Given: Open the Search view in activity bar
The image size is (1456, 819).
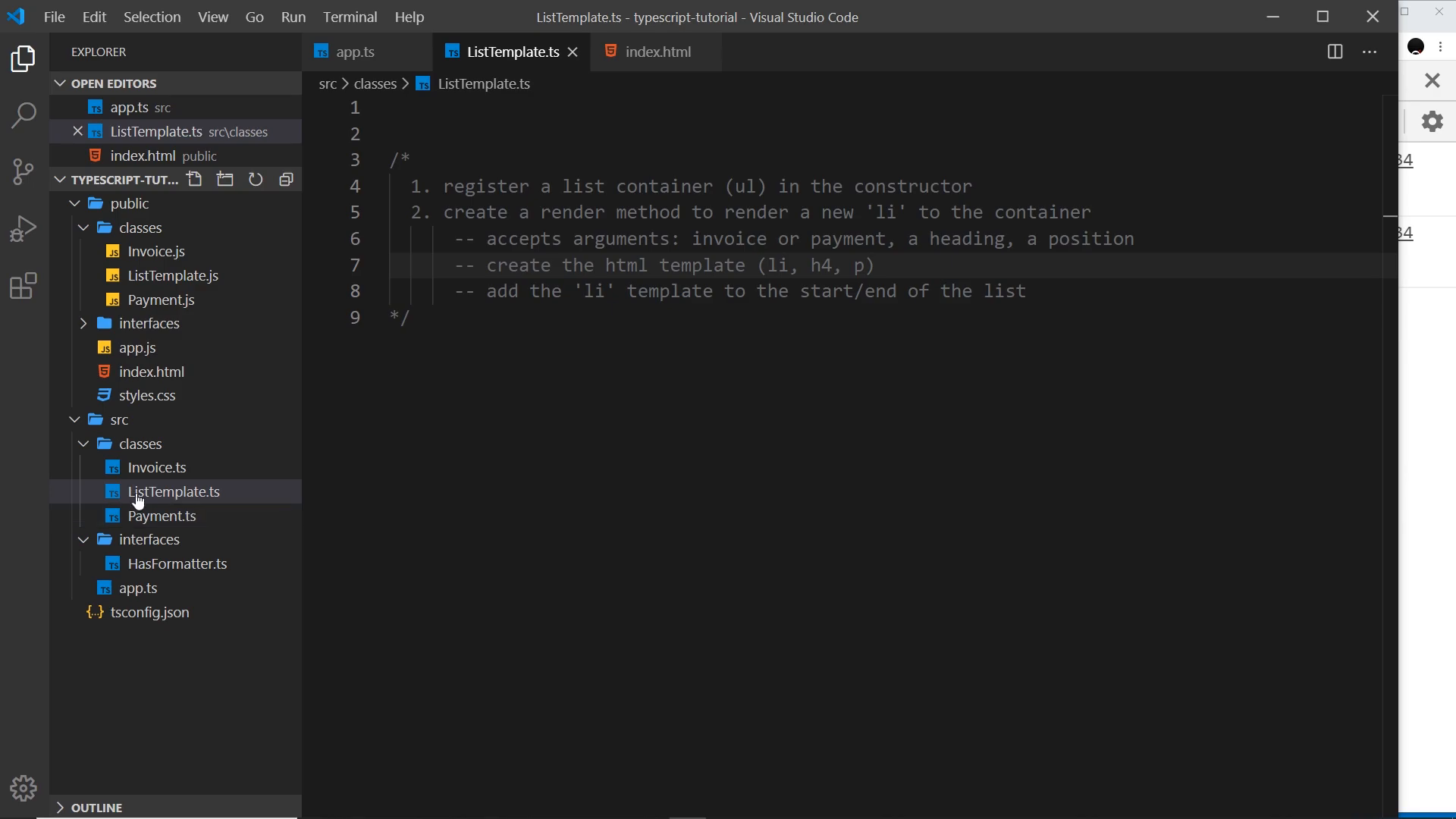Looking at the screenshot, I should point(24,116).
